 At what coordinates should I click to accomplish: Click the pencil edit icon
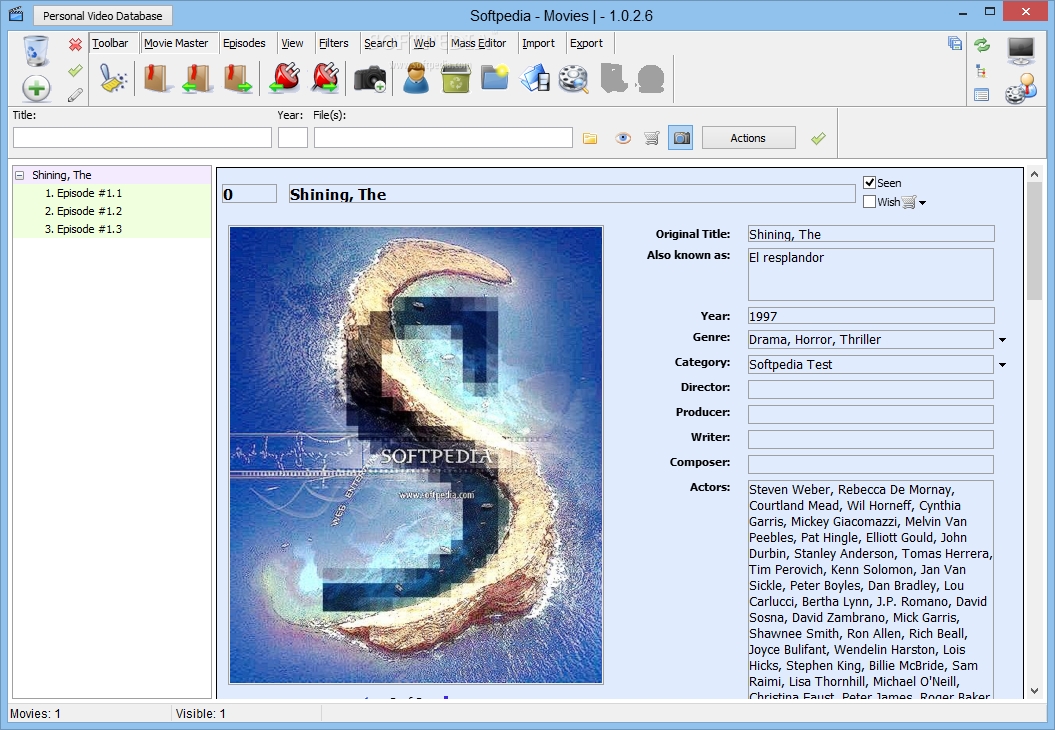(x=75, y=95)
